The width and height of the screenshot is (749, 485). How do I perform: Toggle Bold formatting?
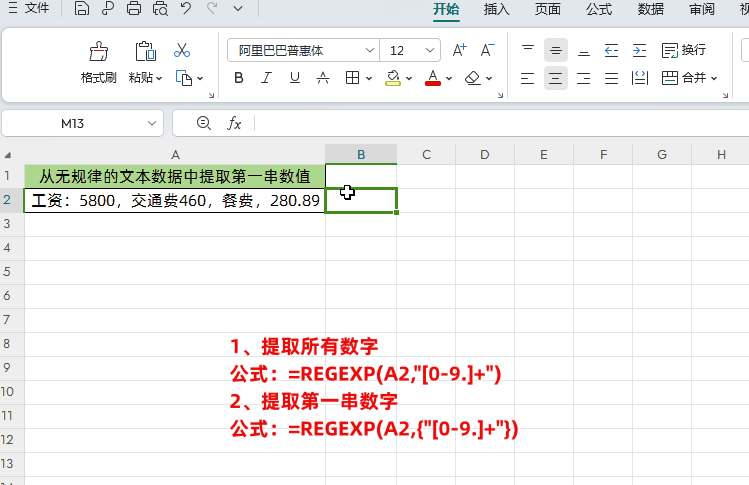[x=238, y=78]
